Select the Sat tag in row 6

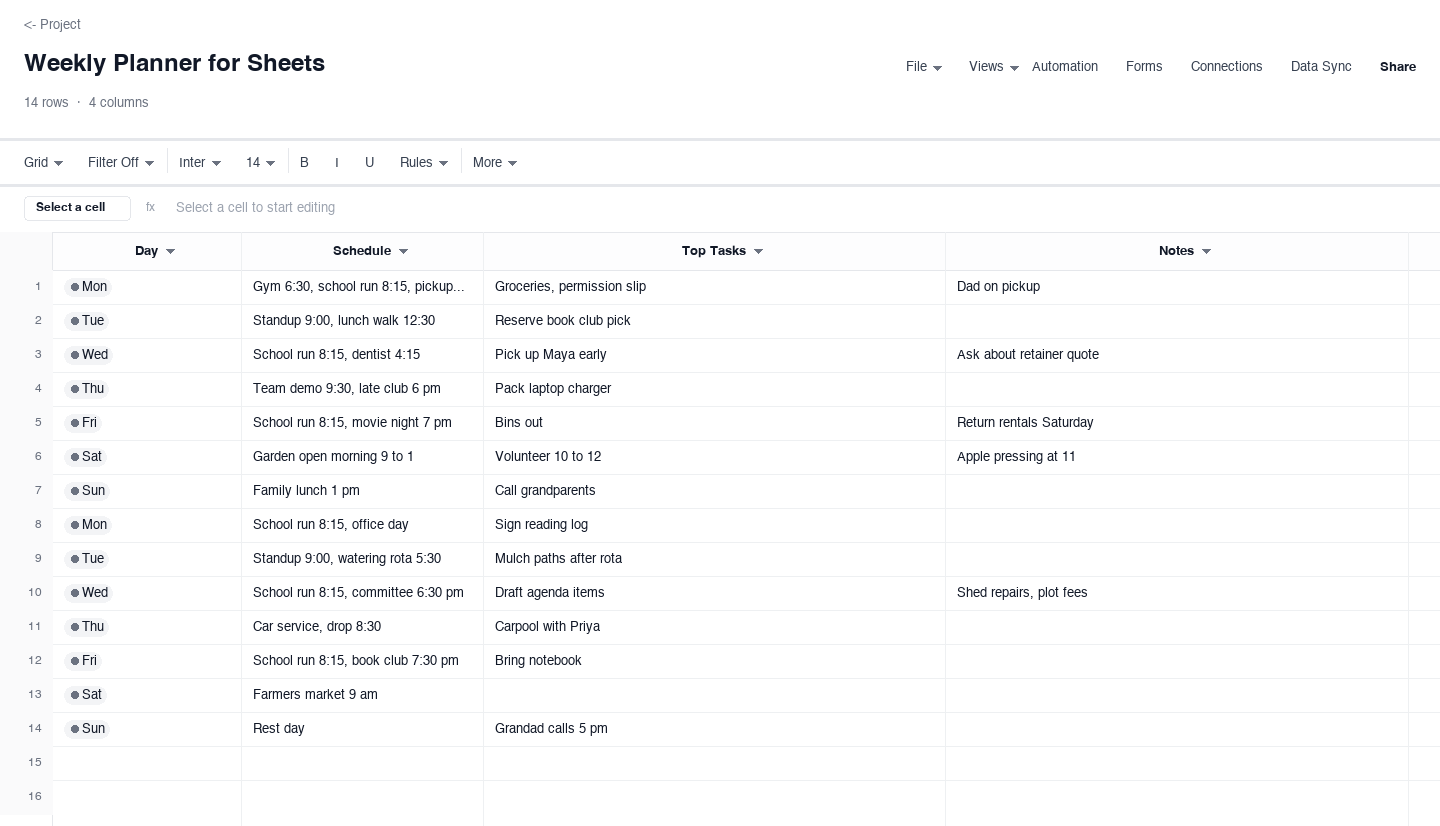coord(85,457)
